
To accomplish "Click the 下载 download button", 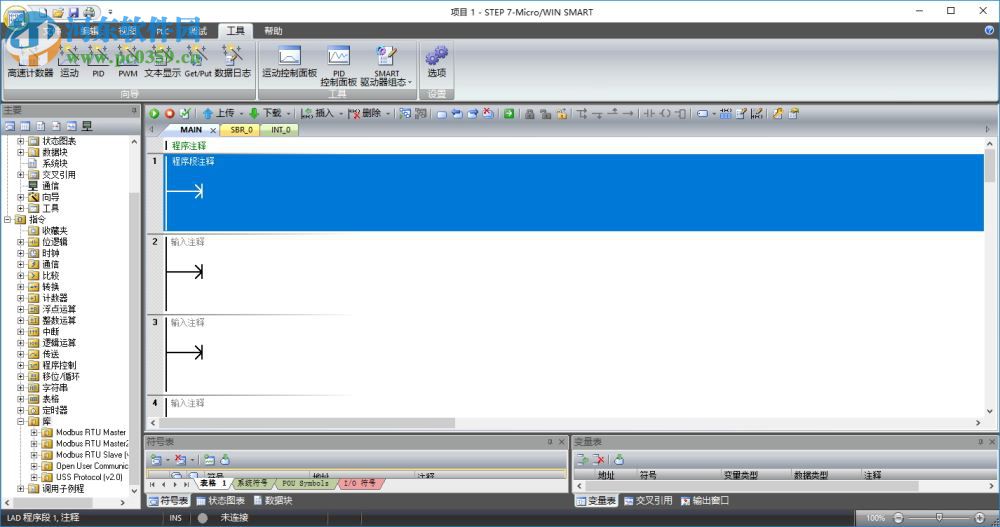I will tap(265, 114).
